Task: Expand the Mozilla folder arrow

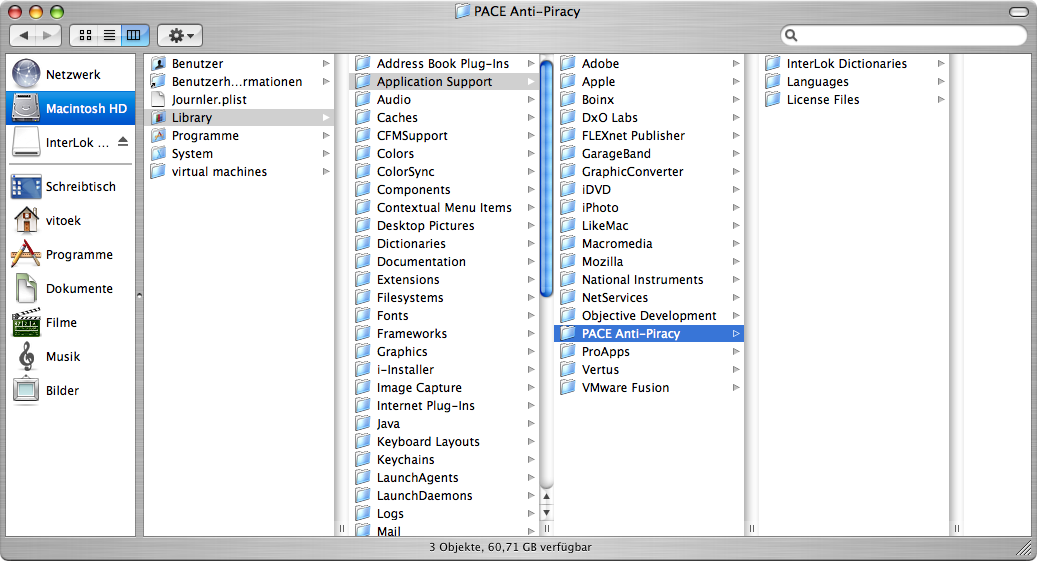Action: click(736, 261)
